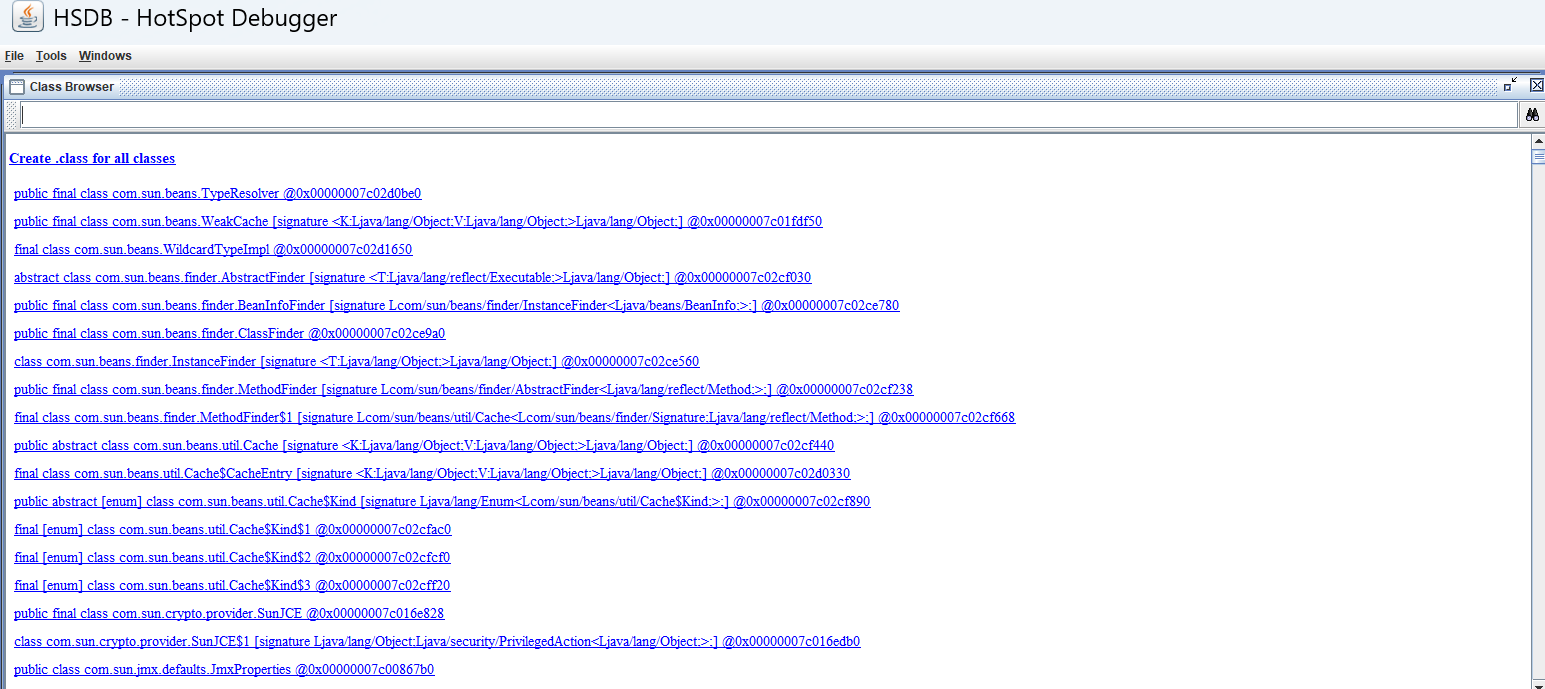
Task: Open public abstract enum Cache$Kind link
Action: (442, 502)
